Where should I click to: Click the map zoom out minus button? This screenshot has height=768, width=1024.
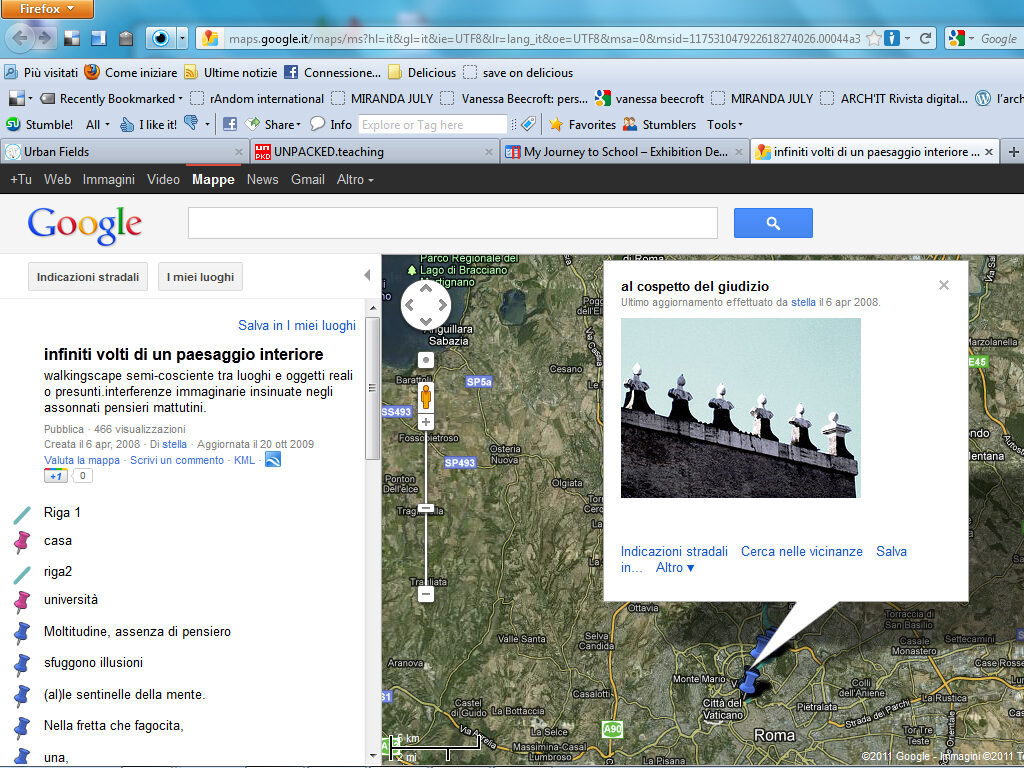425,594
